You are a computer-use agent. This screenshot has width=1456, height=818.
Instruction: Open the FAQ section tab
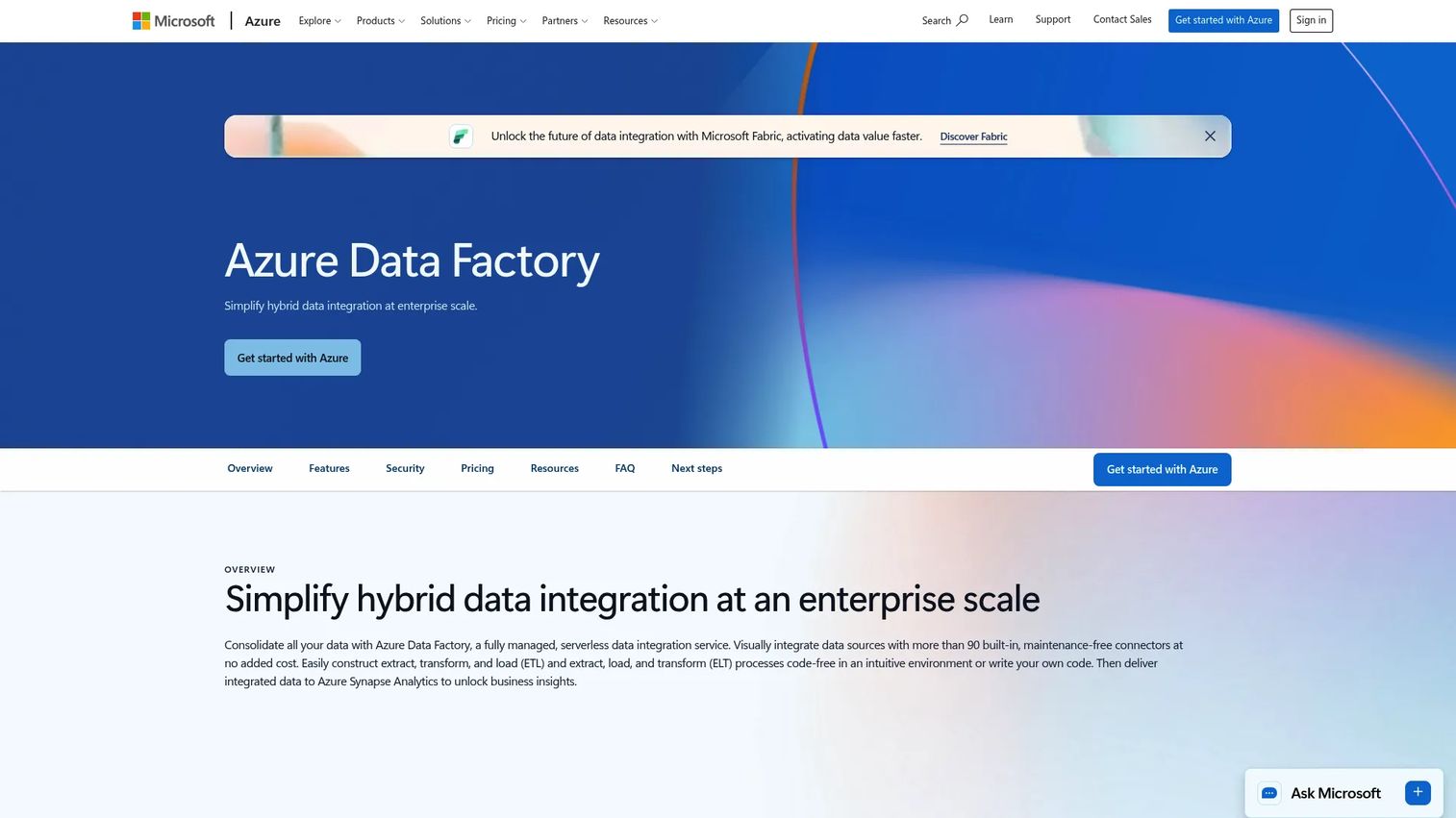[x=625, y=469]
